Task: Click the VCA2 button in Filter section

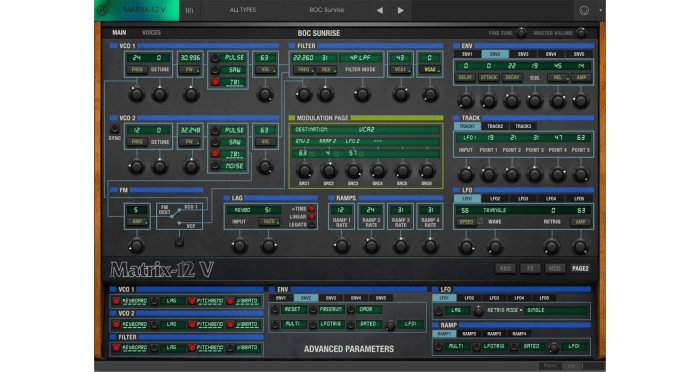Action: tap(430, 70)
